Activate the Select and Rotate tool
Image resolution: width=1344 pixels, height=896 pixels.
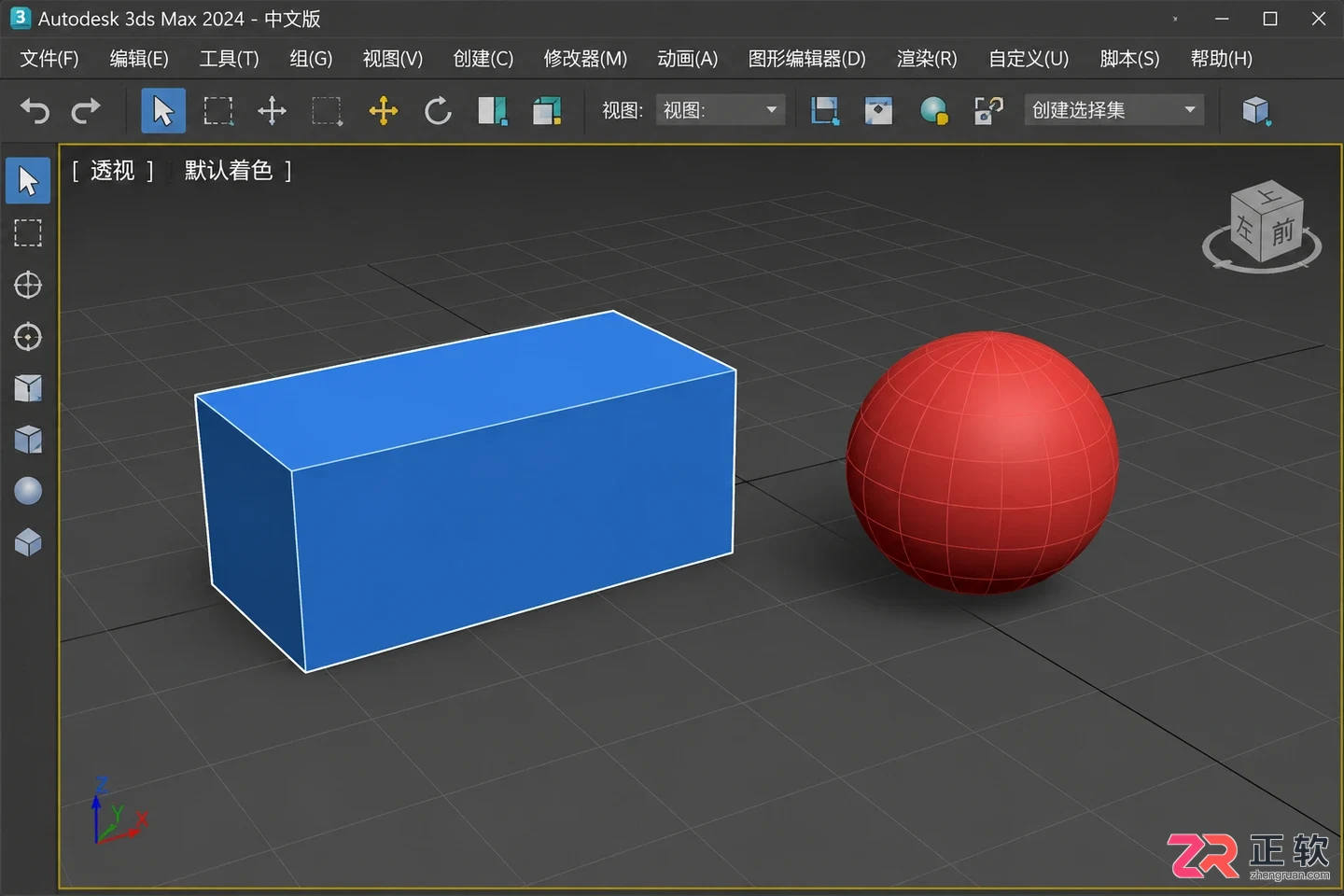point(438,111)
